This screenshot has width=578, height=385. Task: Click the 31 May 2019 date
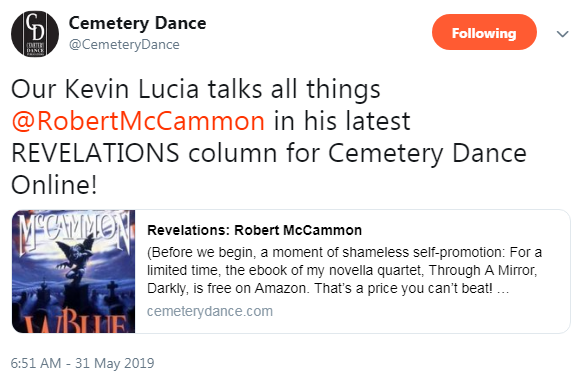pos(115,363)
